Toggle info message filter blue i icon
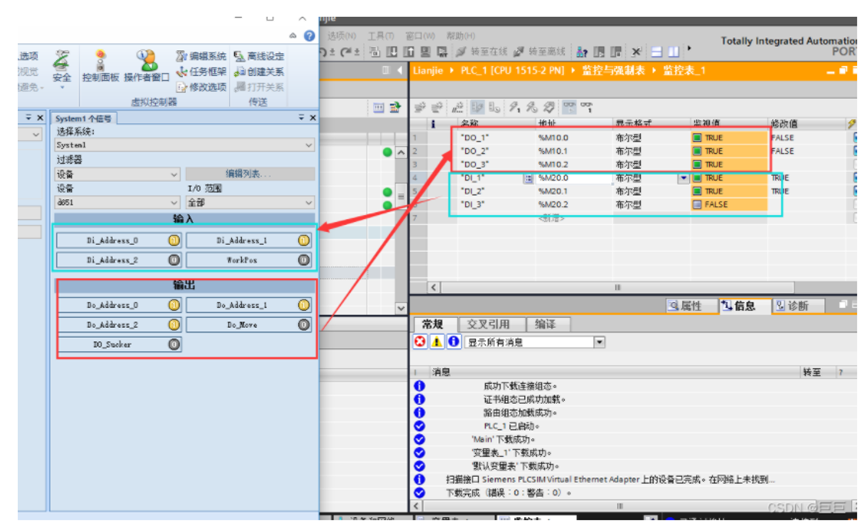 pos(453,342)
